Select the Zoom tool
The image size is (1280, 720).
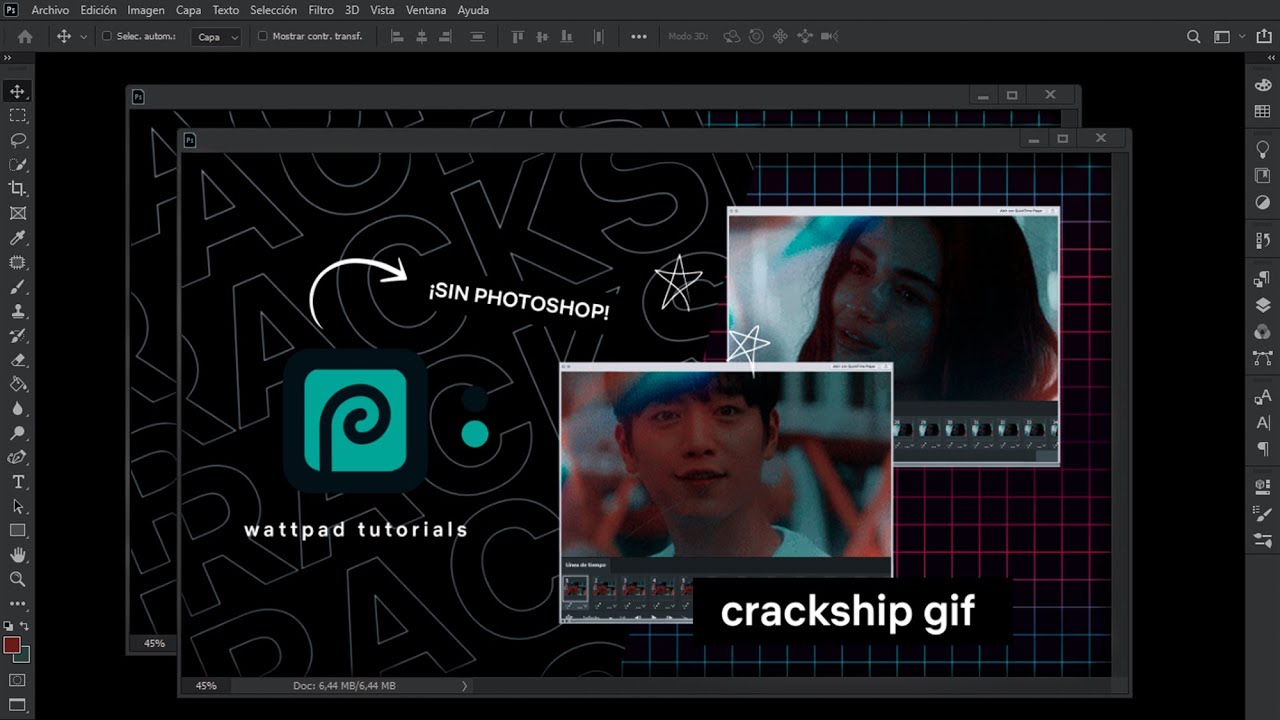[17, 579]
